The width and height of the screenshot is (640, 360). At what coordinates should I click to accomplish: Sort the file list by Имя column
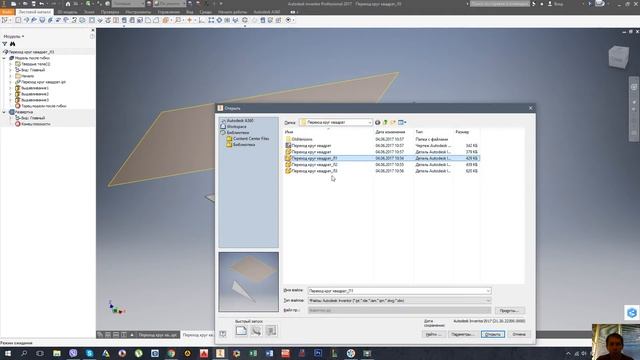pyautogui.click(x=289, y=132)
